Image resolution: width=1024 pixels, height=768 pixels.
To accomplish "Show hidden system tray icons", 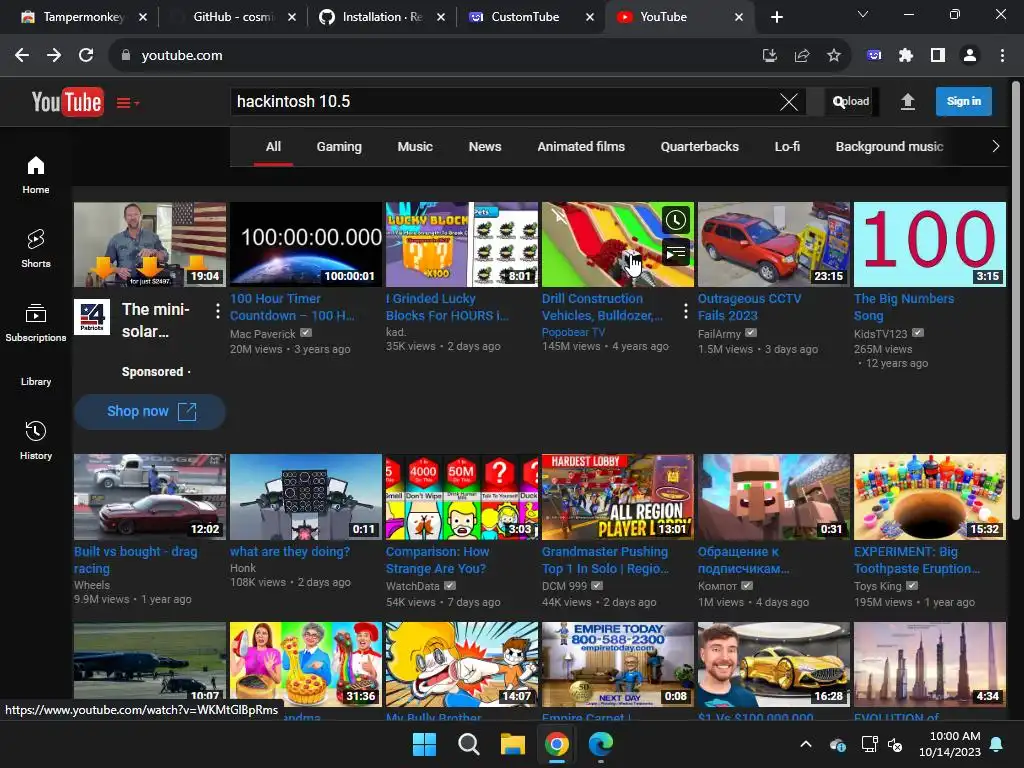I will click(806, 744).
